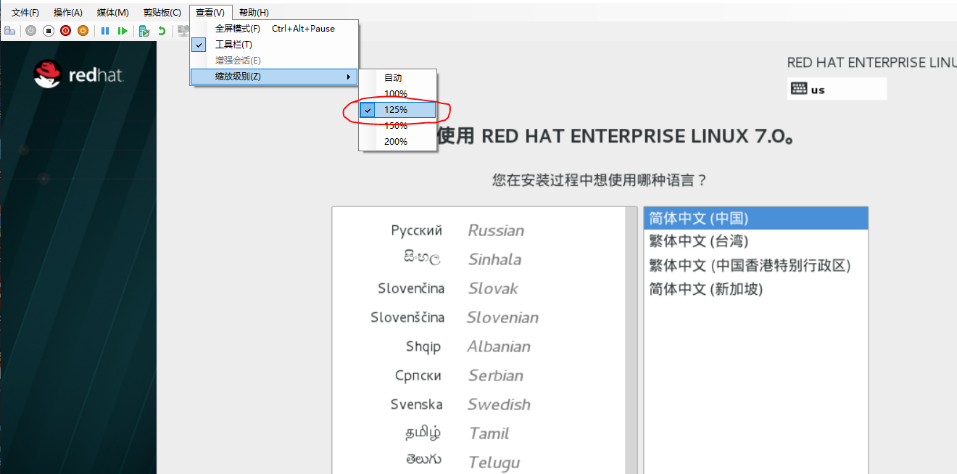
Task: Select the 自动 zoom option
Action: pyautogui.click(x=393, y=78)
